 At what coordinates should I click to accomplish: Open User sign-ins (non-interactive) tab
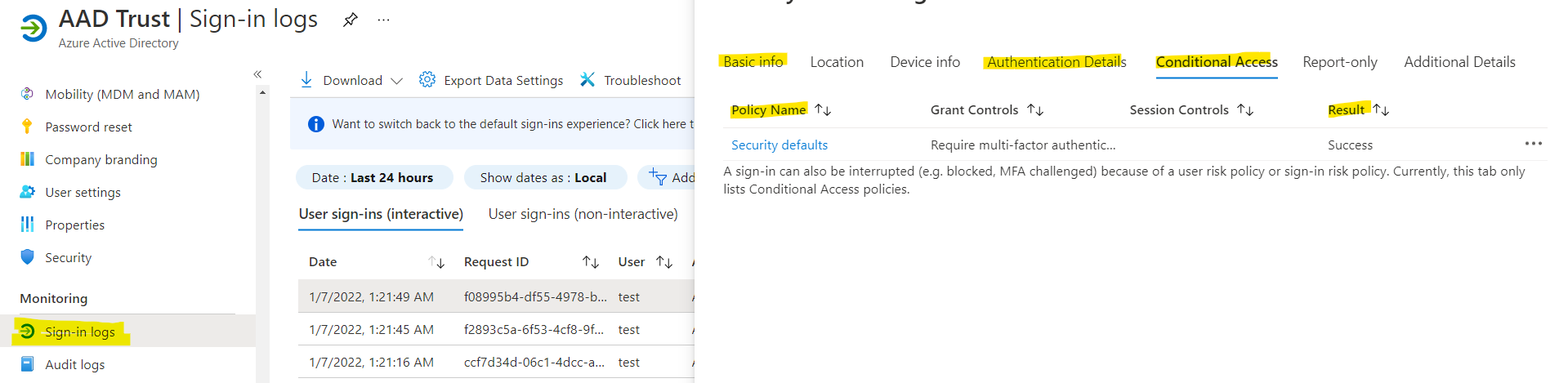583,214
